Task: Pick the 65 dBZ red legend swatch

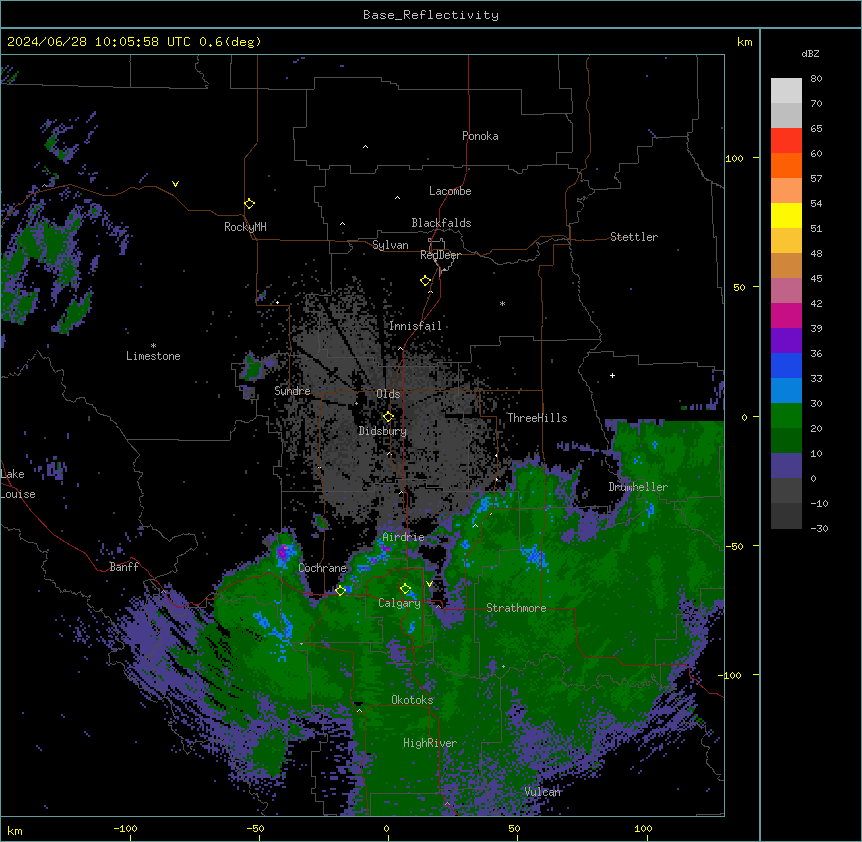Action: [x=786, y=140]
